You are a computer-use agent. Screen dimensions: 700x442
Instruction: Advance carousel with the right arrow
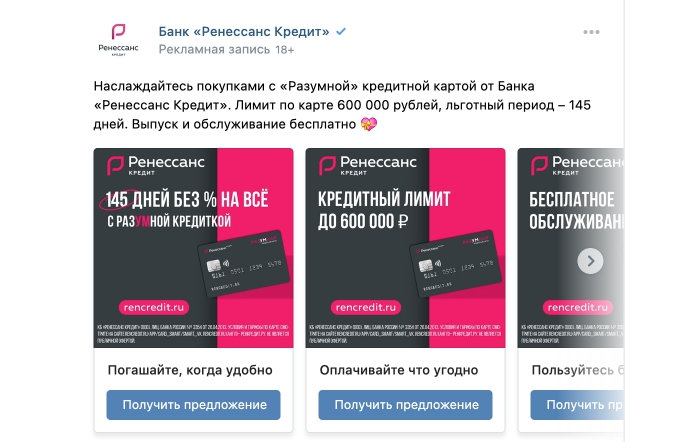590,261
